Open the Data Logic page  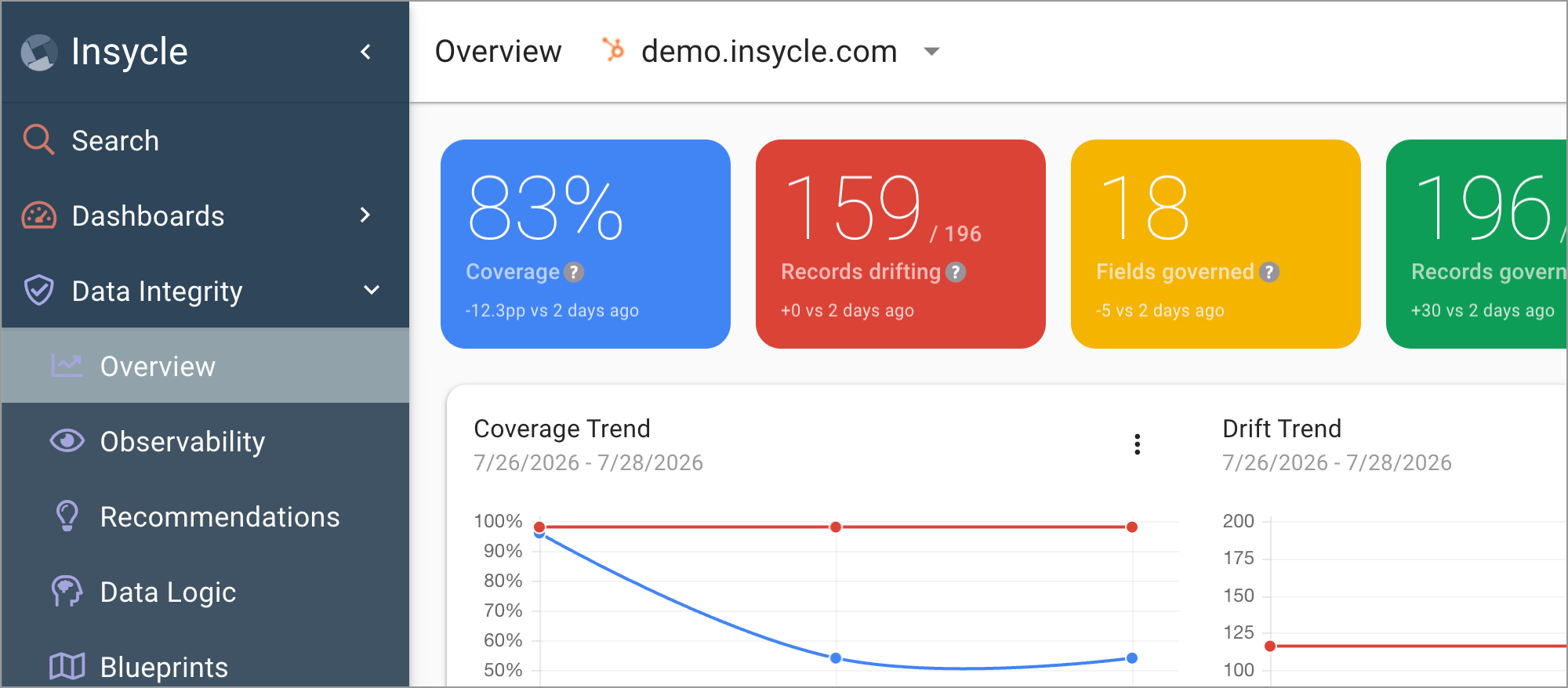[x=205, y=592]
